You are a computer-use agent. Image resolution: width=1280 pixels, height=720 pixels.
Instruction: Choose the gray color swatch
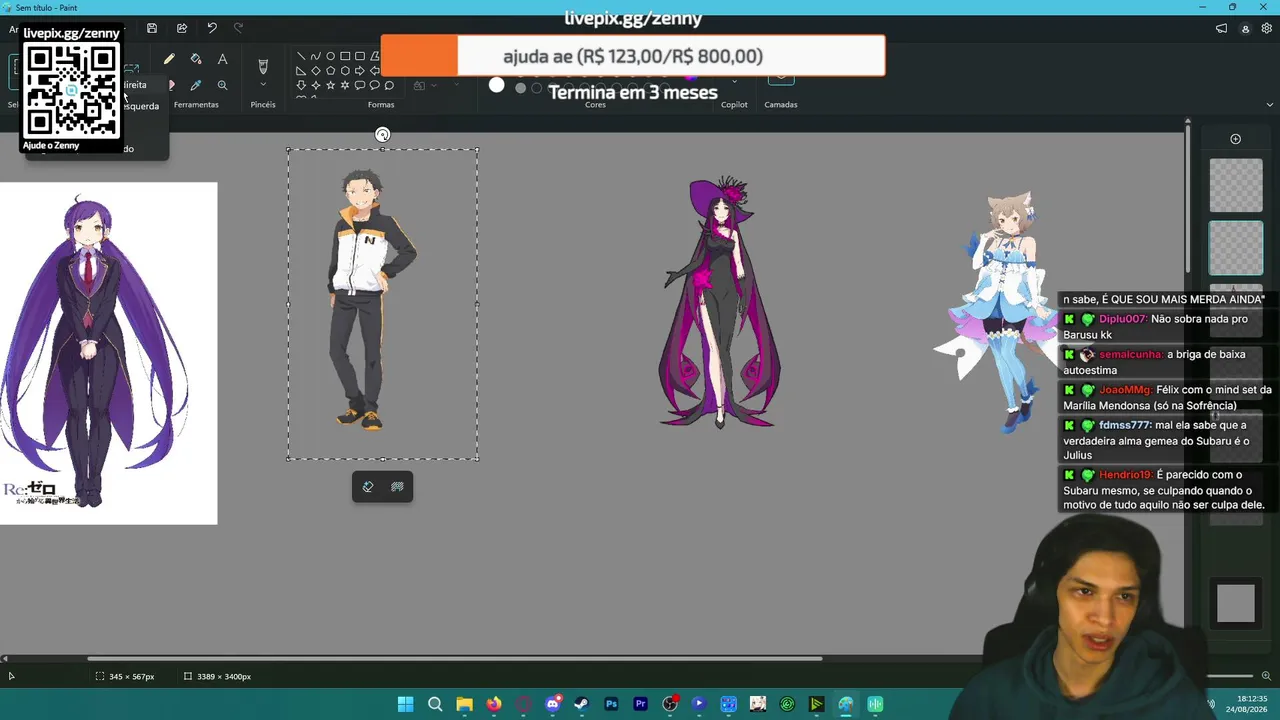pyautogui.click(x=520, y=88)
